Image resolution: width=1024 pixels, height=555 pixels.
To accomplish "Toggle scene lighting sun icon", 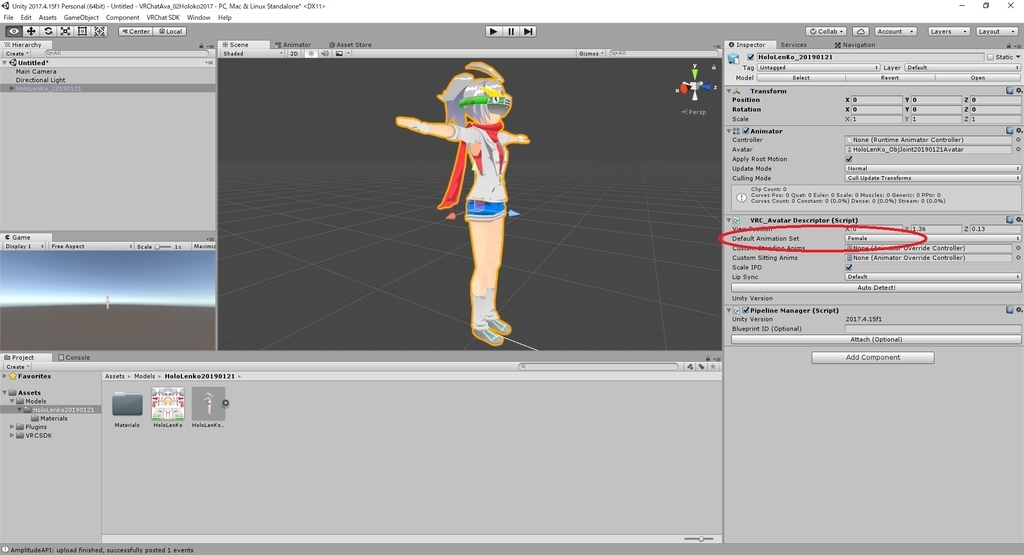I will [x=311, y=54].
